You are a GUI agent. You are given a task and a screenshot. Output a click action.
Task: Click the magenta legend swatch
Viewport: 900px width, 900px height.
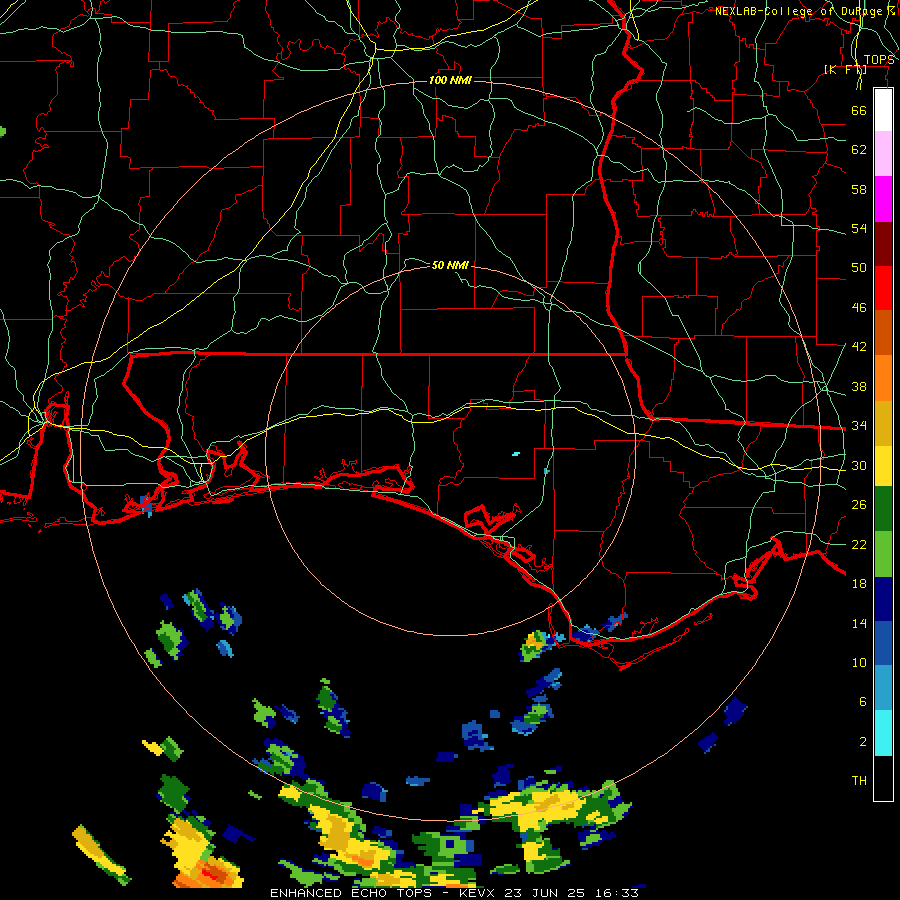(x=883, y=199)
